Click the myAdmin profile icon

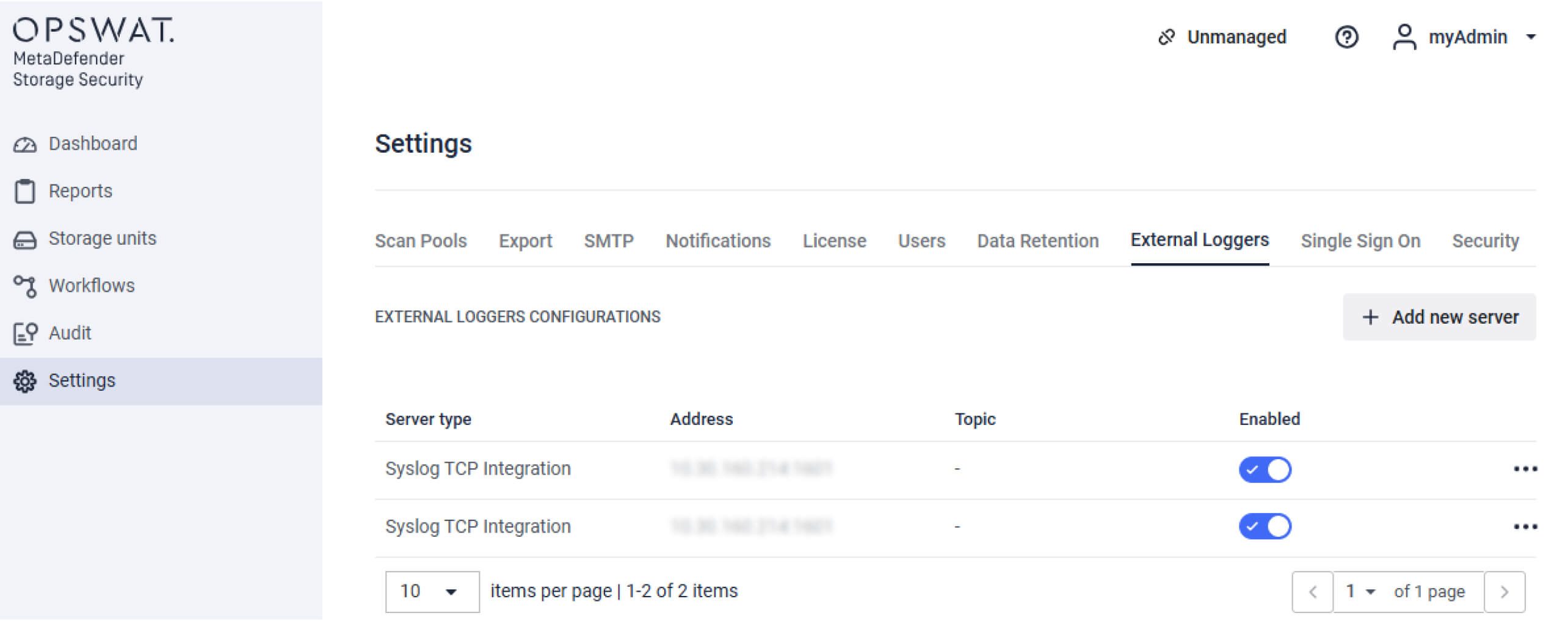click(x=1405, y=37)
